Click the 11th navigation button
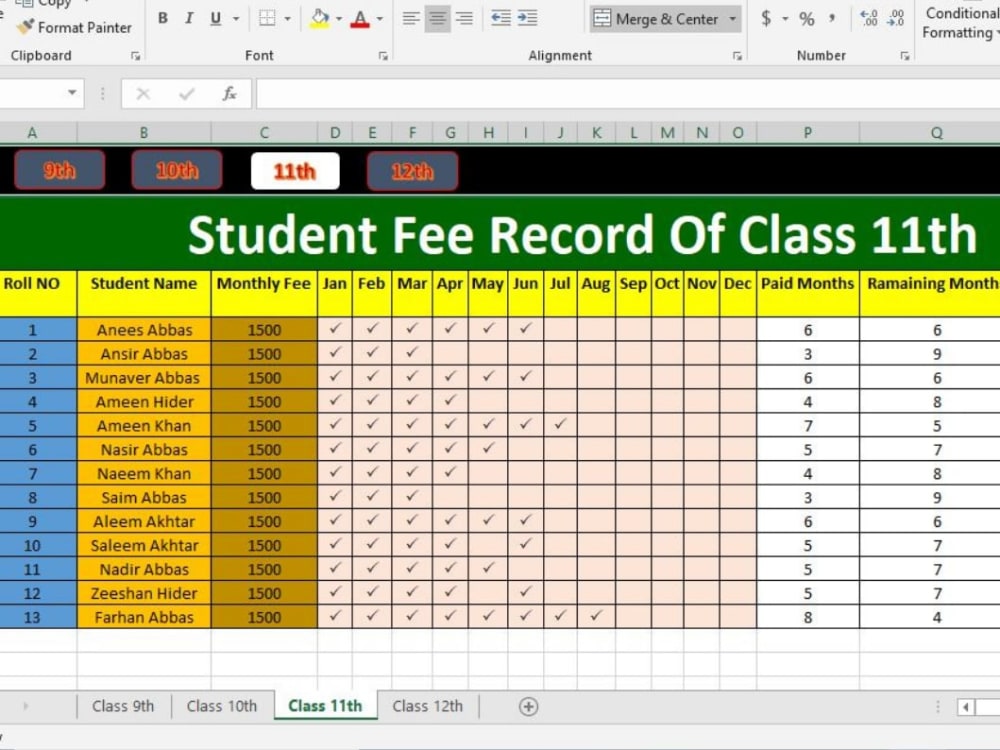 coord(295,171)
